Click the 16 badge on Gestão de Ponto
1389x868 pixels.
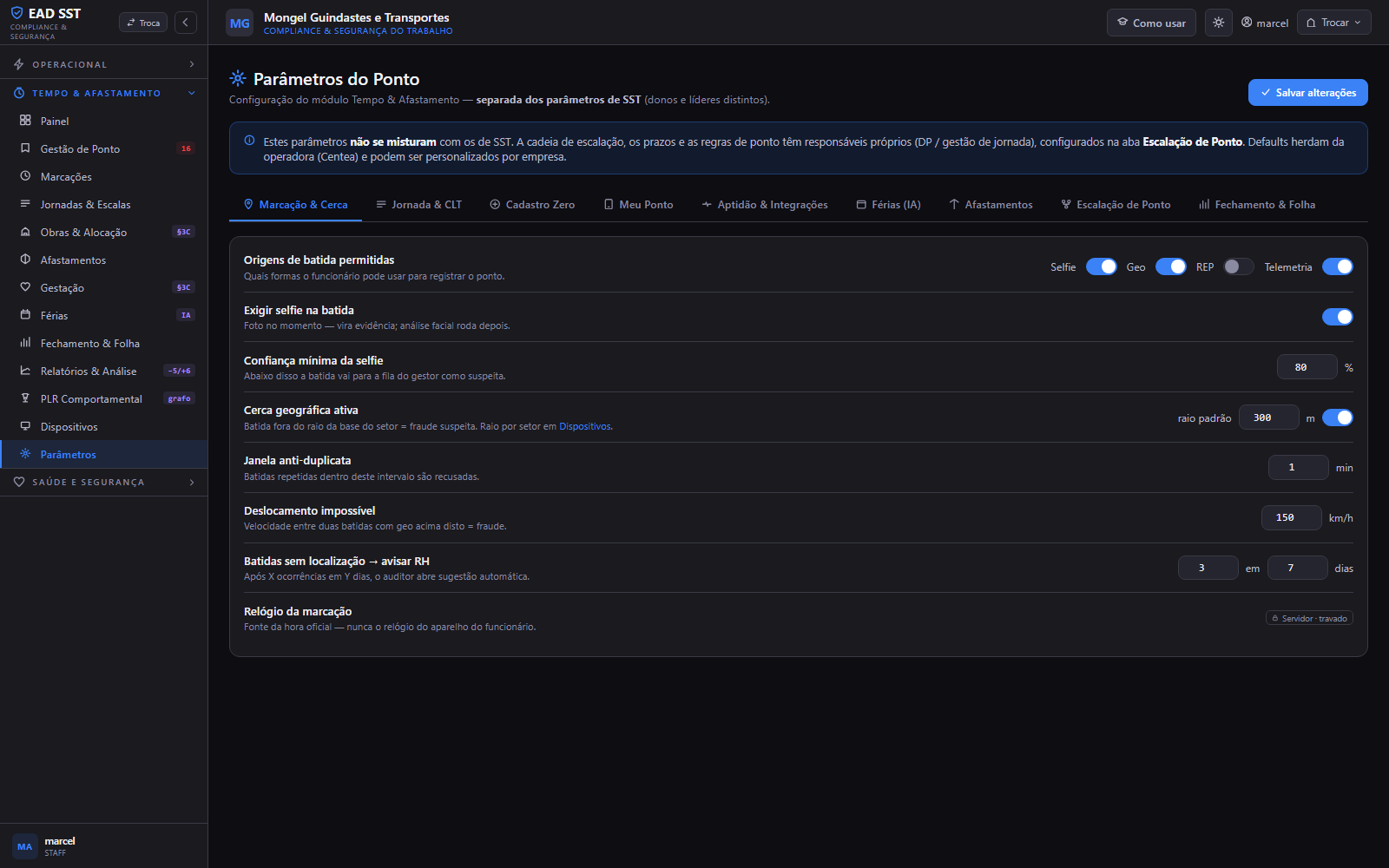click(186, 148)
